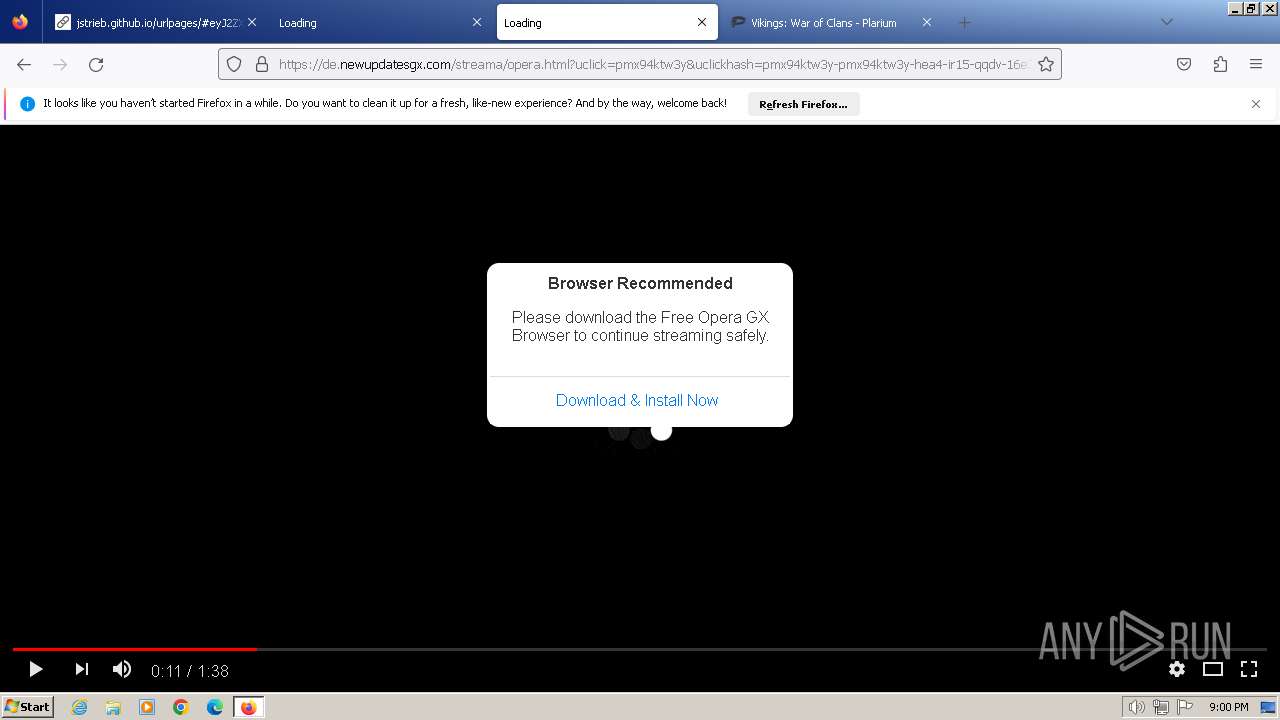Switch to the jstrieb.github.io urlpages tab
Image resolution: width=1280 pixels, height=720 pixels.
tap(156, 22)
